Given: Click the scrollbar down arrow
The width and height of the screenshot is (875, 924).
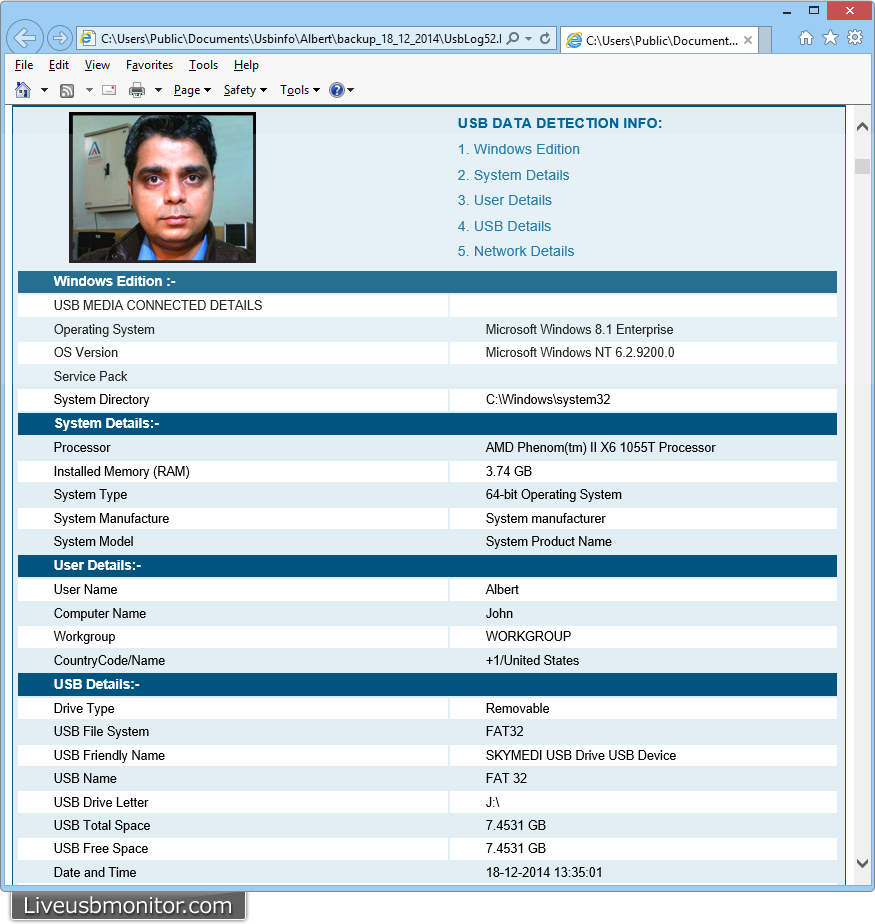Looking at the screenshot, I should (x=862, y=863).
